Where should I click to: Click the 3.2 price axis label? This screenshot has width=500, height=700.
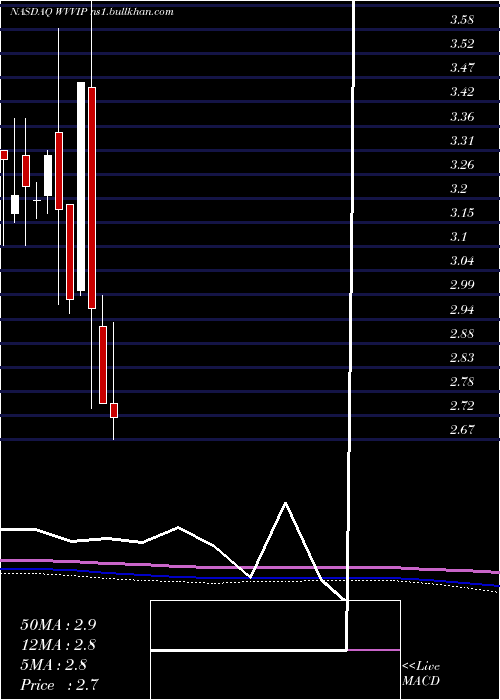pos(458,189)
